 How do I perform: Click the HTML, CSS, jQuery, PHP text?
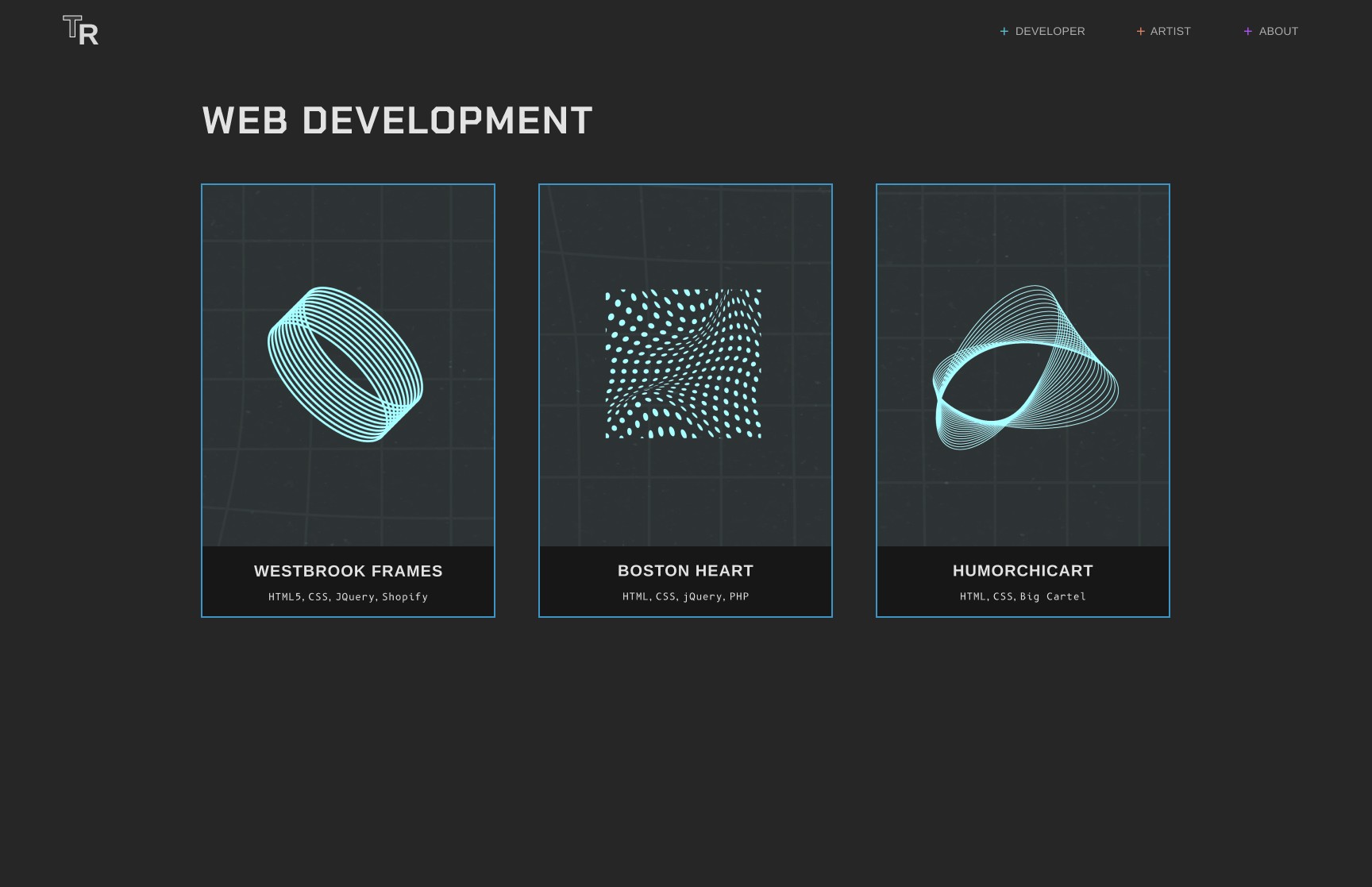686,596
